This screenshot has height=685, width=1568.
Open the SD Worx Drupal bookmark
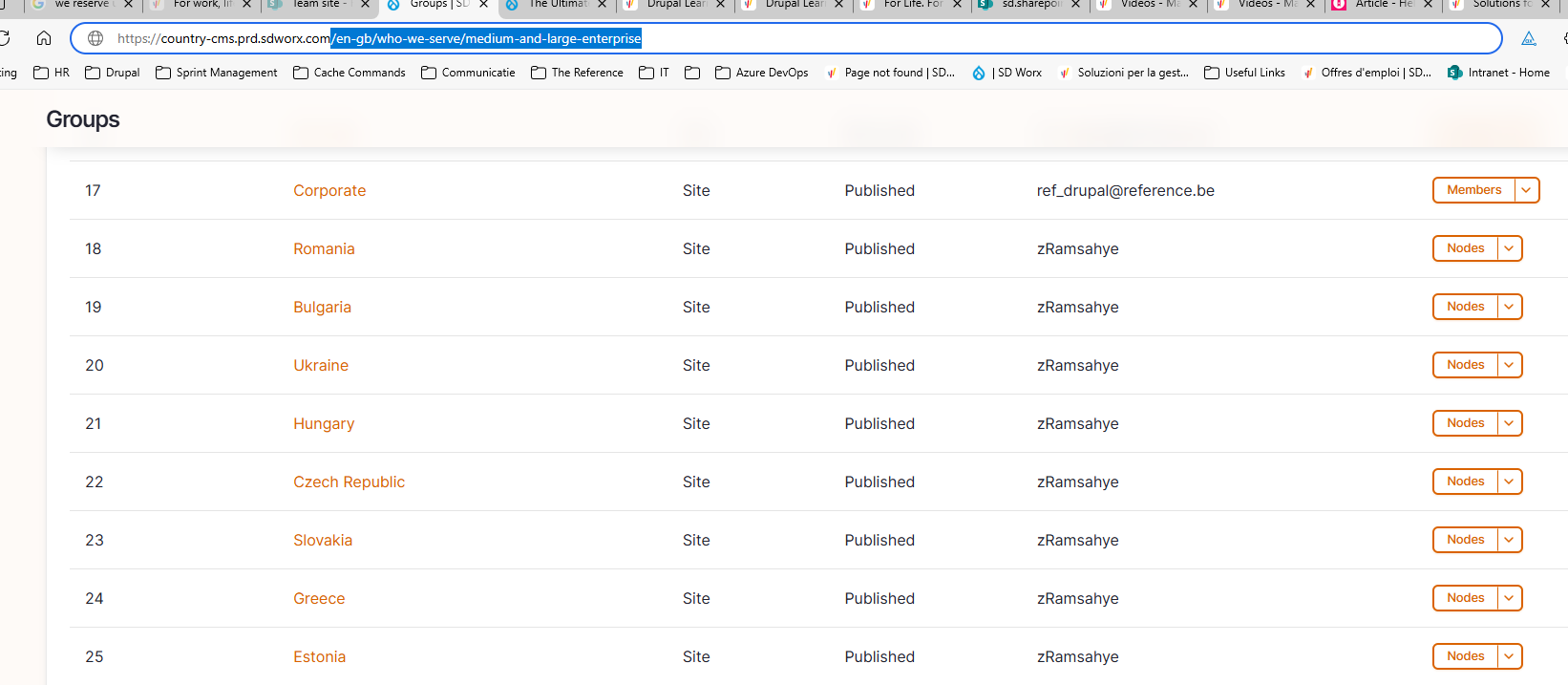1006,73
